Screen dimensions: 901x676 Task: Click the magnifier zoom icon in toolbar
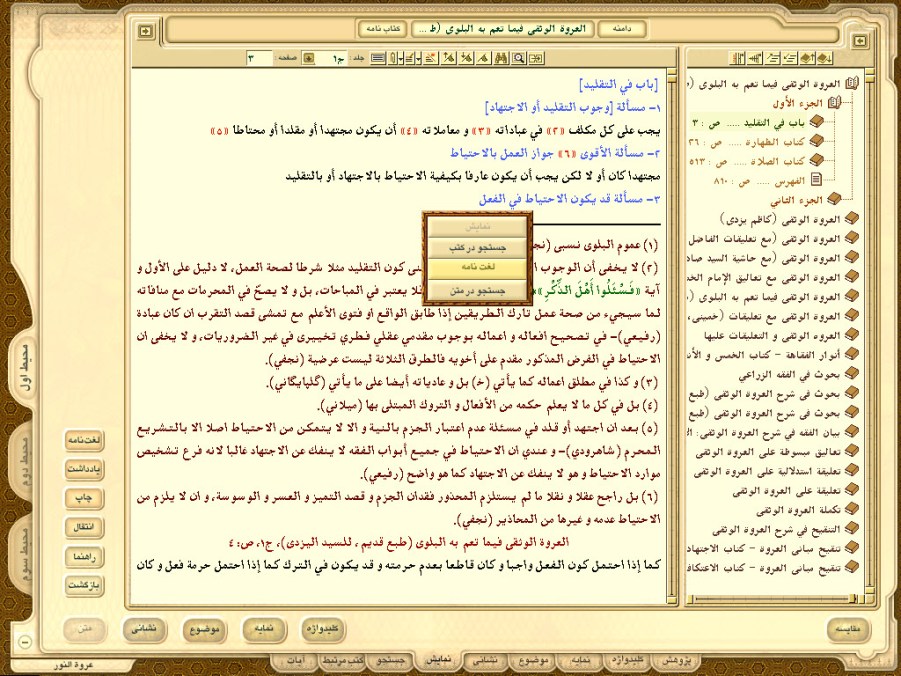coord(519,58)
